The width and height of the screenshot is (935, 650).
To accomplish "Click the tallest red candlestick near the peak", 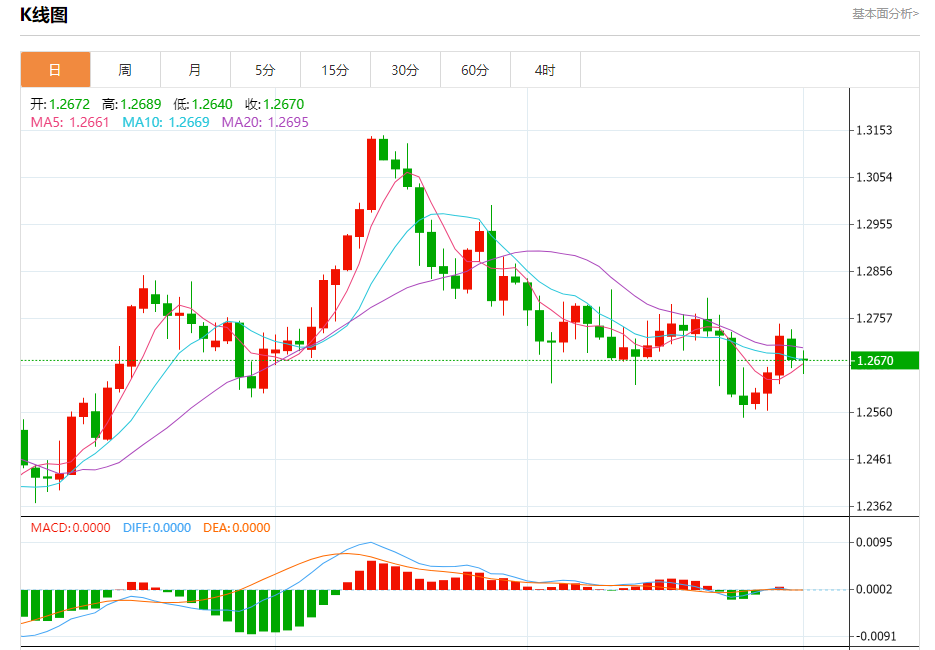I will [371, 174].
